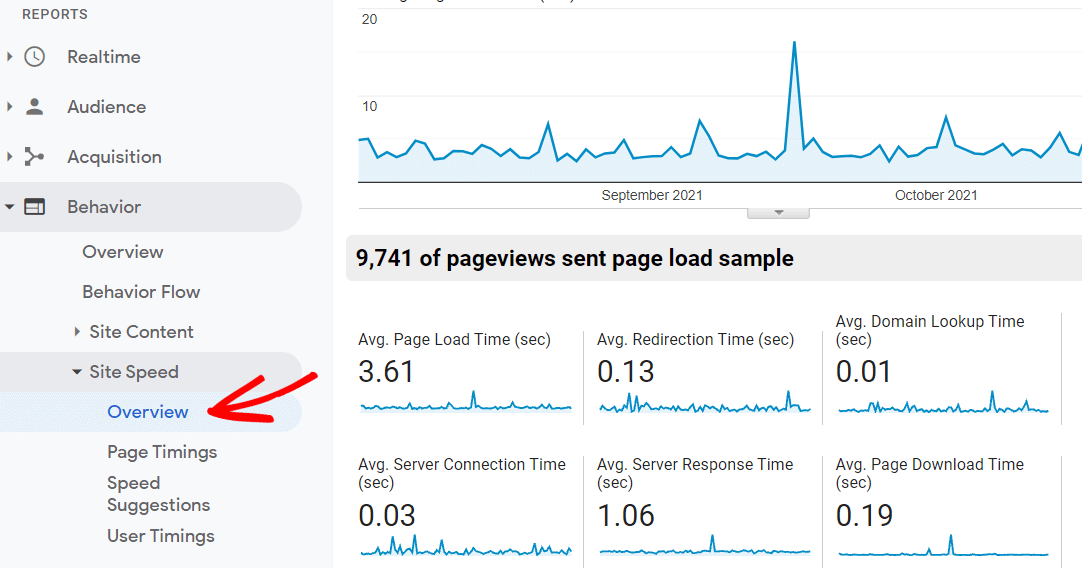Click the 1.06 server response value

[x=625, y=516]
